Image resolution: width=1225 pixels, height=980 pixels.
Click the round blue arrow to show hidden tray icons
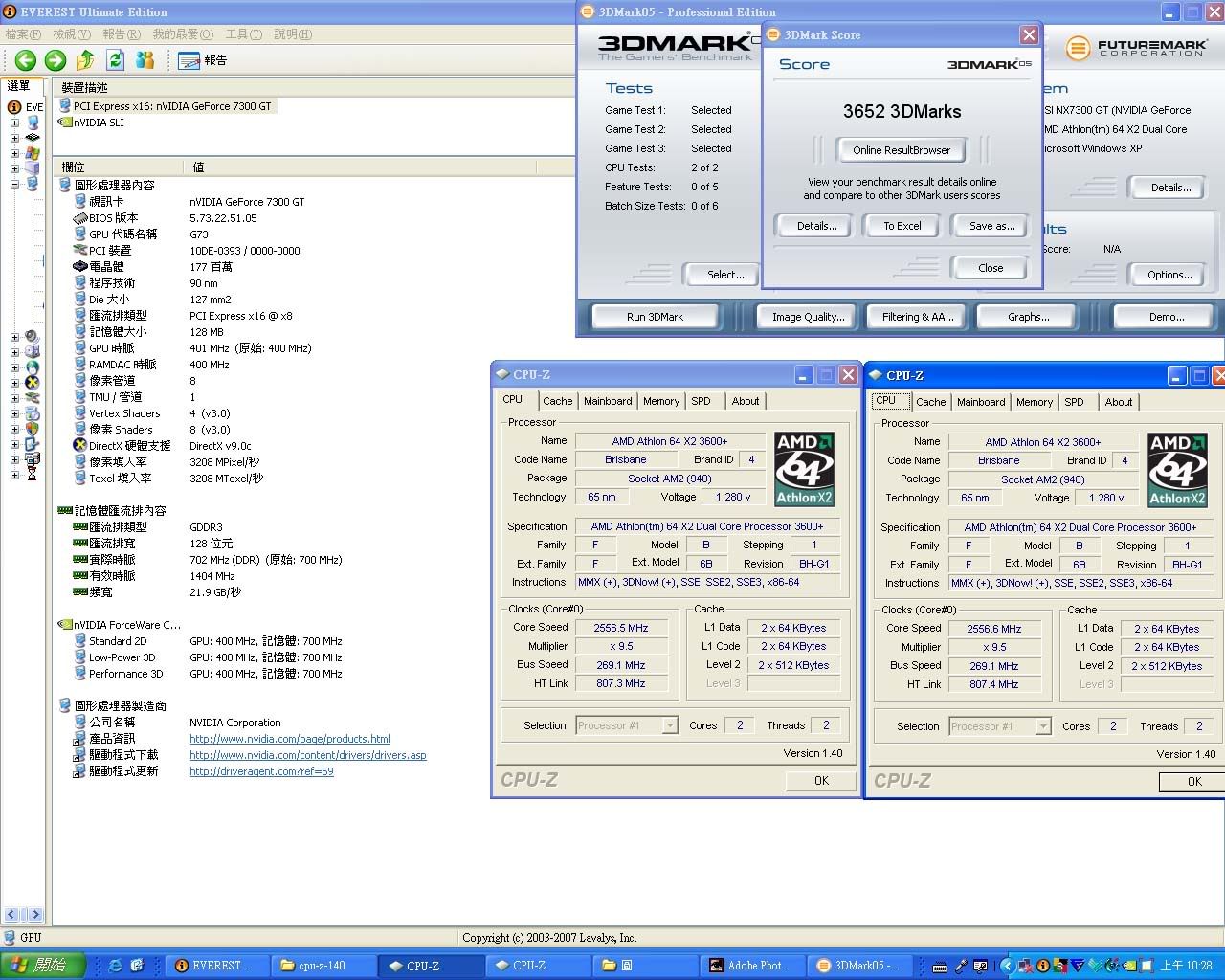click(1007, 966)
